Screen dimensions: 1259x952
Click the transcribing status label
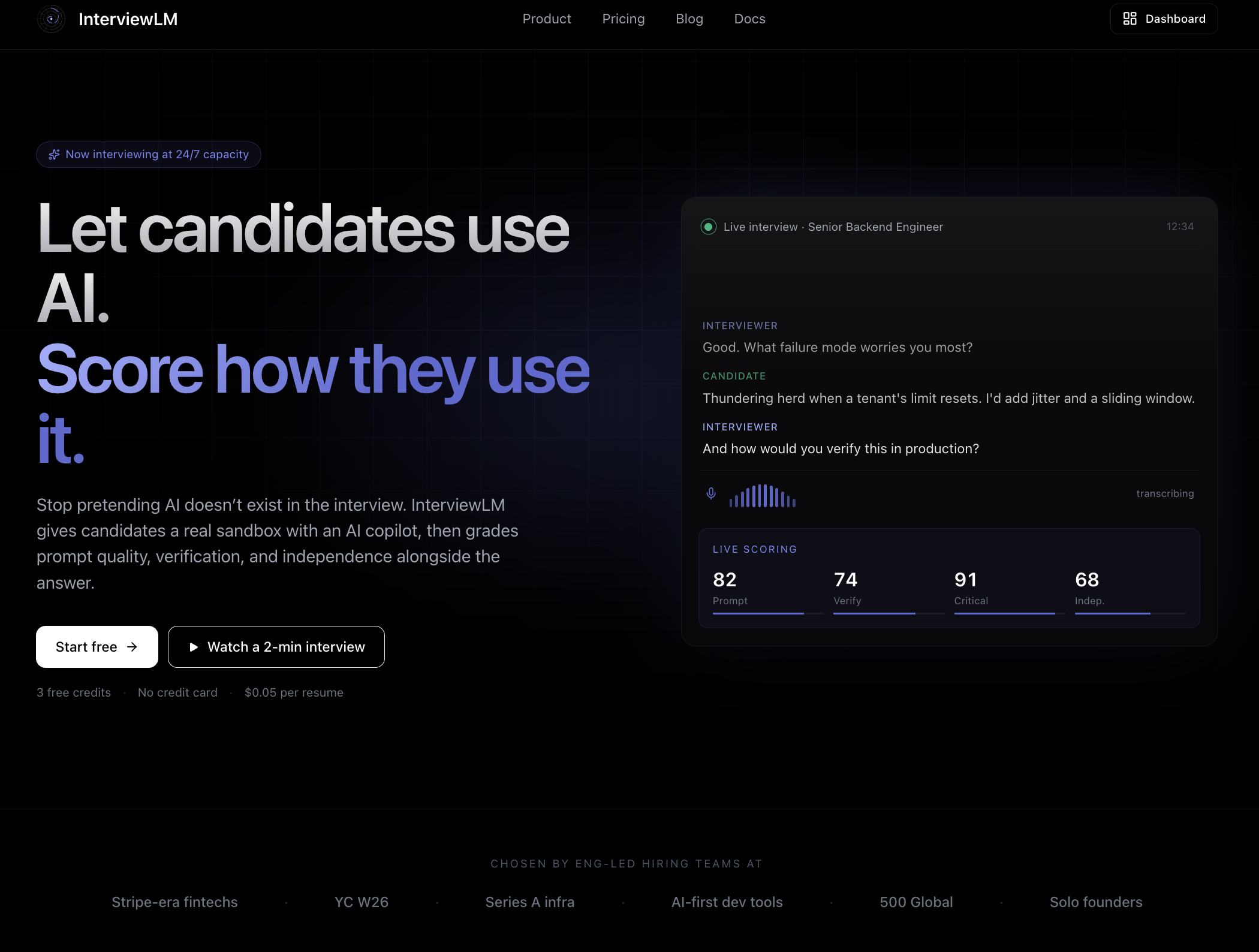[1165, 493]
